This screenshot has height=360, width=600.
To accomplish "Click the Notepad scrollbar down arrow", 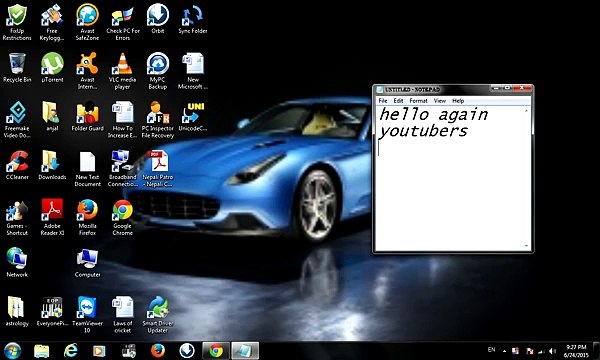I will 527,246.
